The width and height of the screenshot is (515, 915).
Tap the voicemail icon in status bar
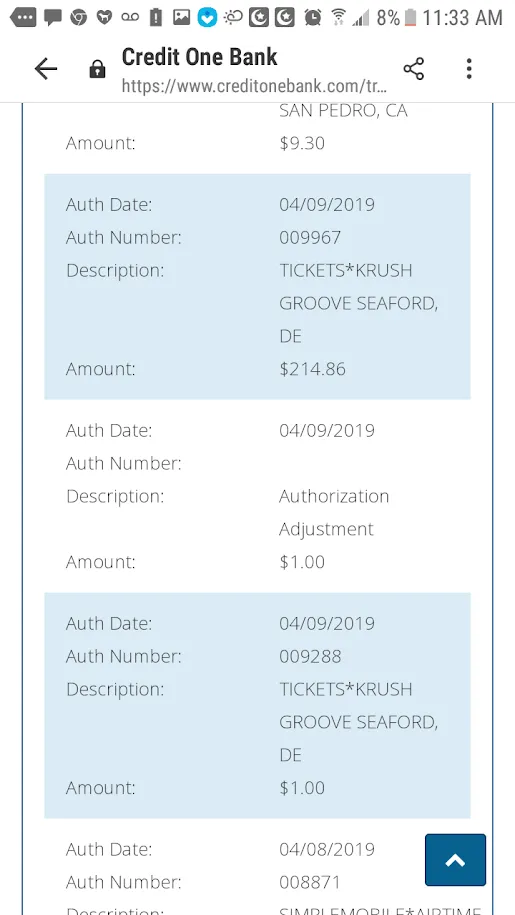pyautogui.click(x=129, y=18)
